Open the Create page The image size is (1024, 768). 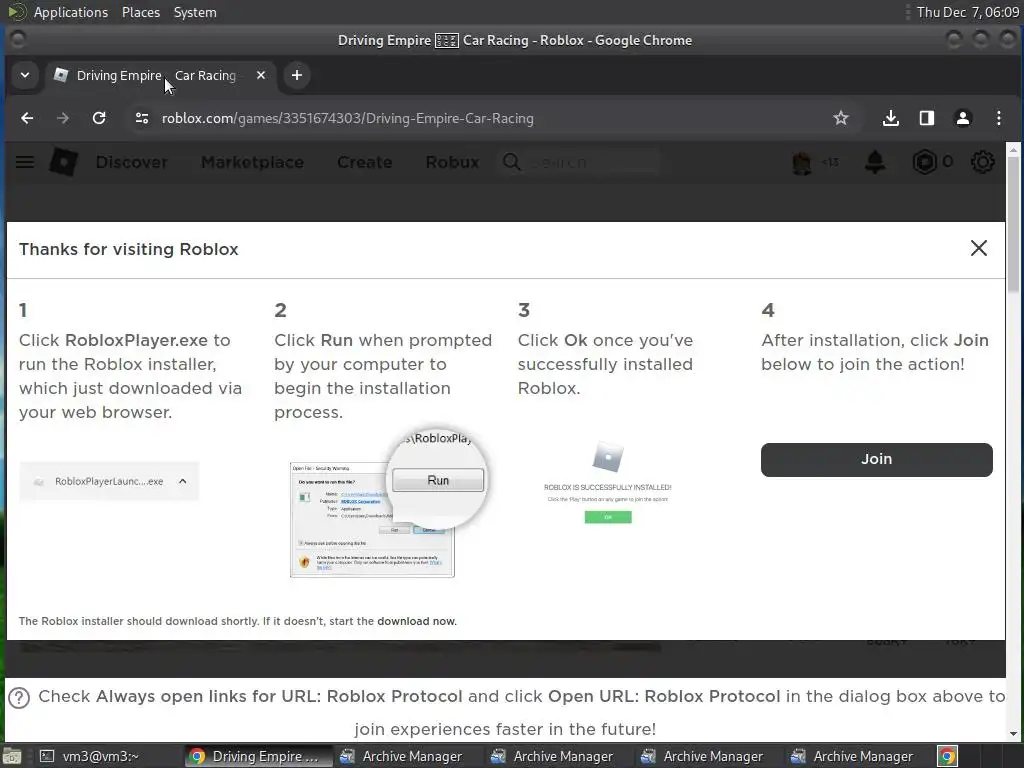coord(364,162)
